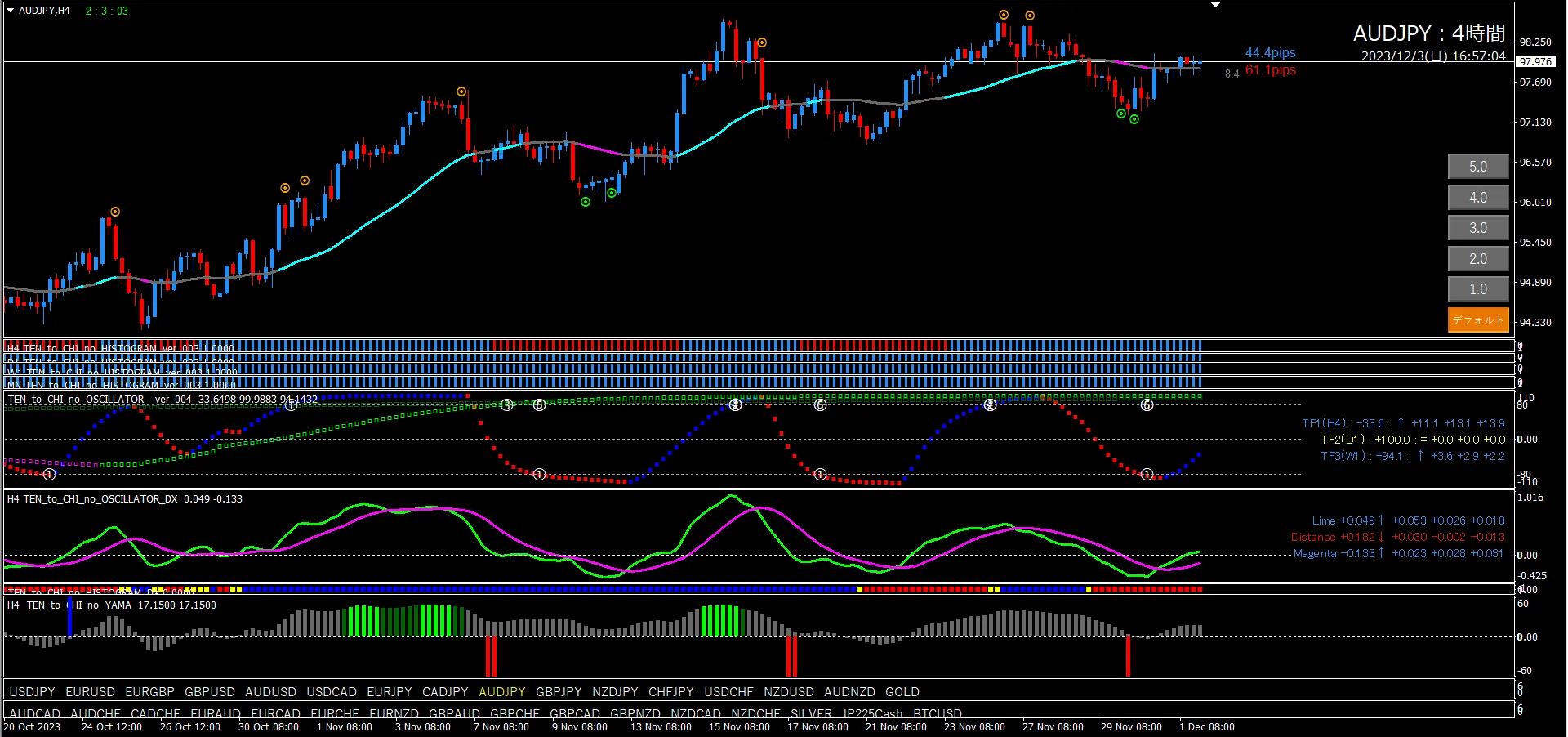
Task: Switch chart to GBPNZD symbol
Action: (635, 714)
